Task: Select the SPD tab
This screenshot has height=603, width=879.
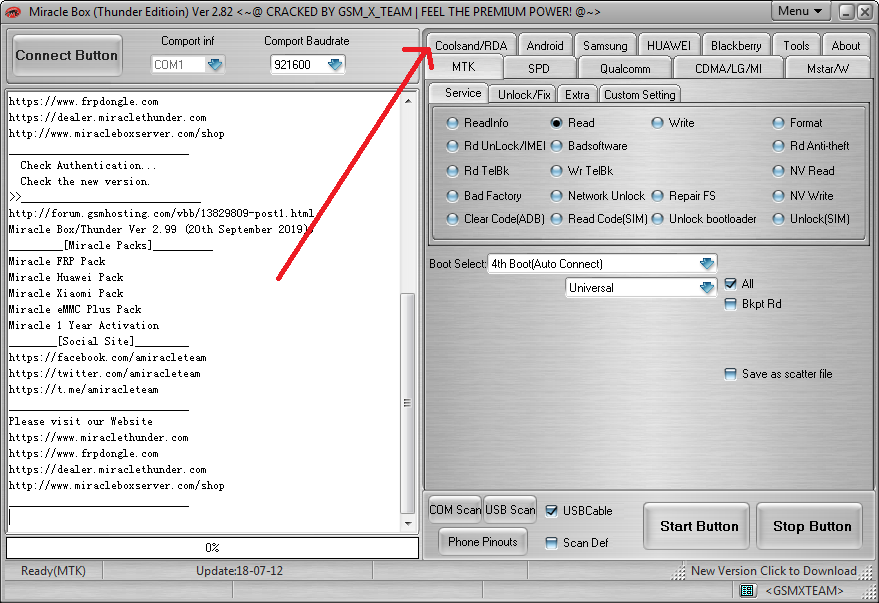Action: [x=539, y=68]
